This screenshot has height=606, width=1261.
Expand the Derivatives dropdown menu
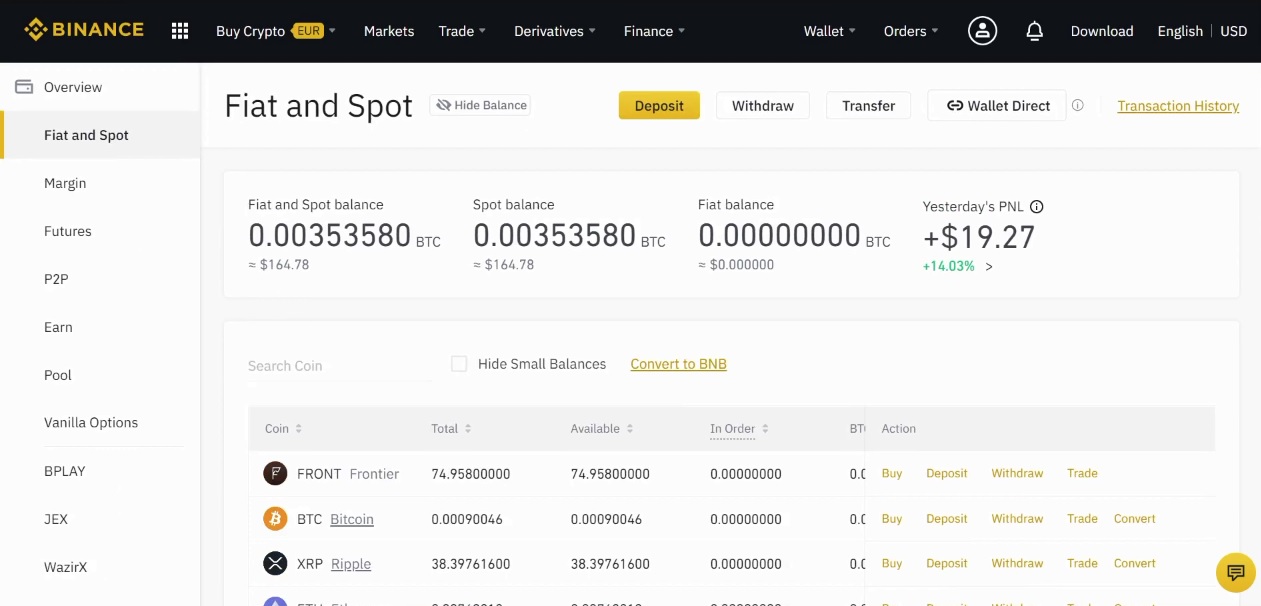click(555, 31)
